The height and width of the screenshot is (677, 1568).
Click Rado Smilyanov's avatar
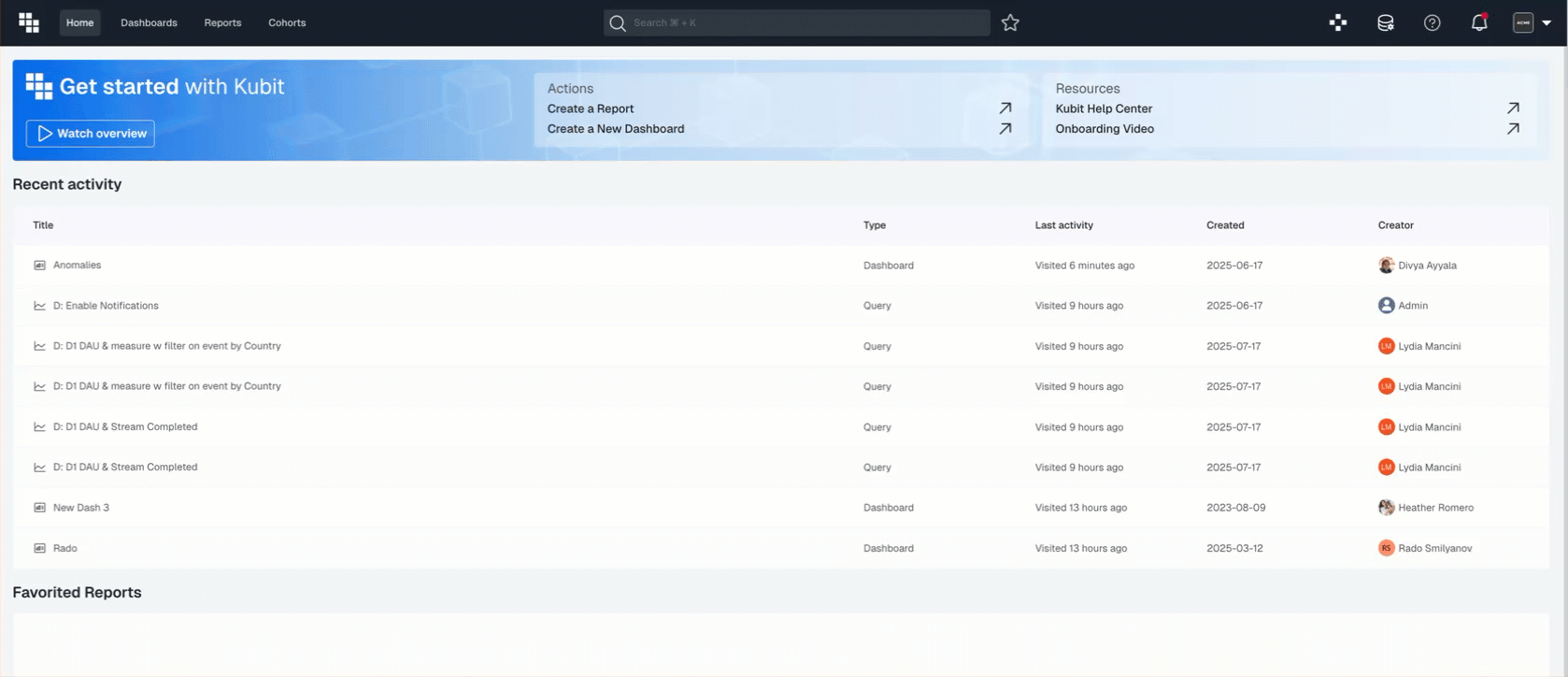(x=1386, y=548)
